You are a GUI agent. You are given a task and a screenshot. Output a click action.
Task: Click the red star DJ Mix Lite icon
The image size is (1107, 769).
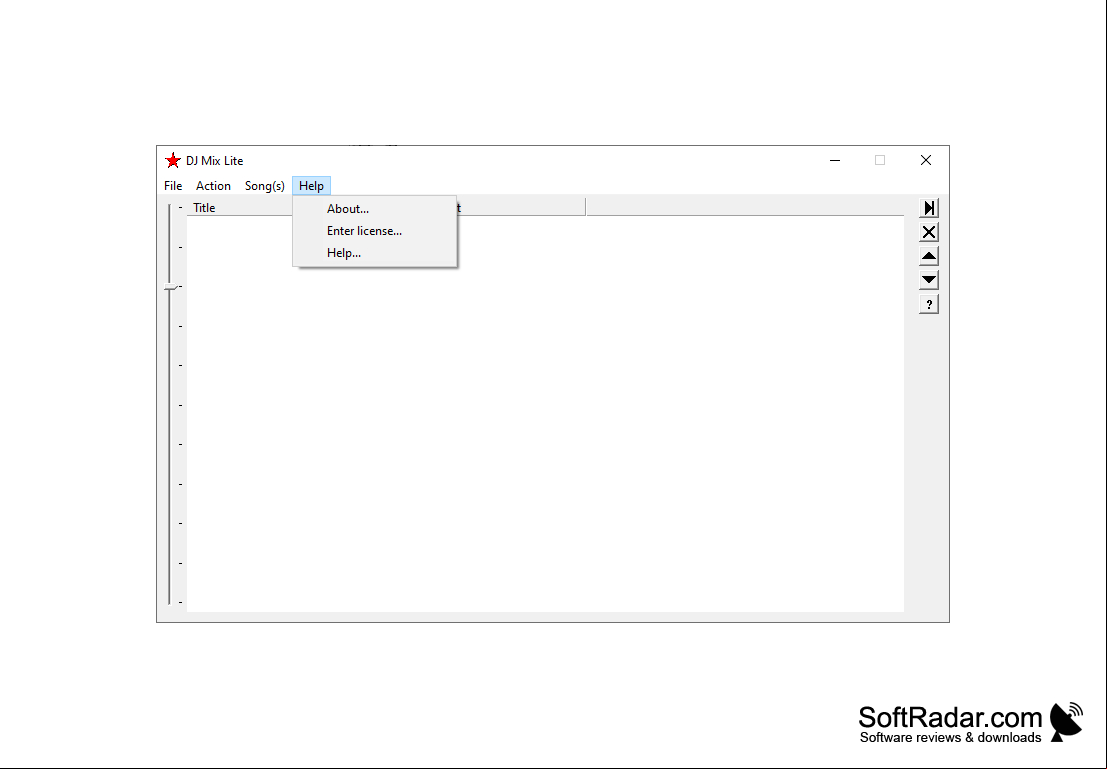point(172,160)
